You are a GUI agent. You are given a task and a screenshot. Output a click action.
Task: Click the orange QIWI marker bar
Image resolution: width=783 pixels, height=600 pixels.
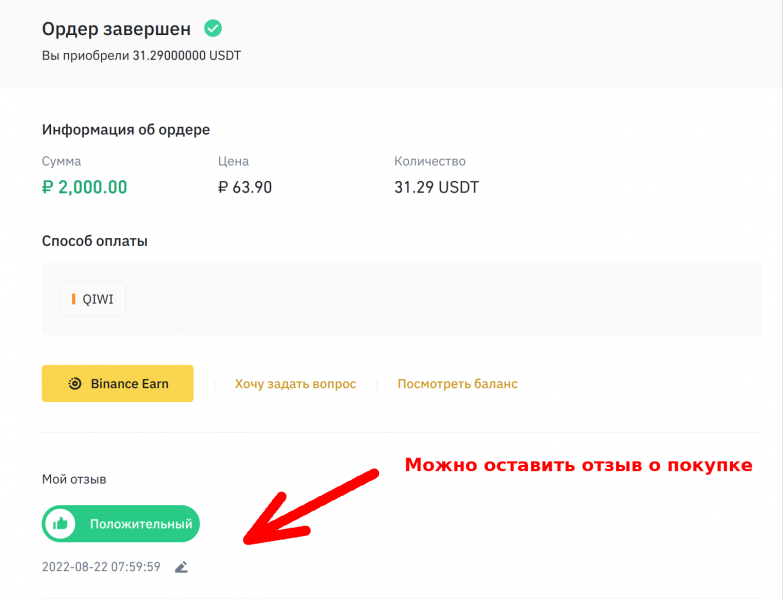pyautogui.click(x=74, y=298)
